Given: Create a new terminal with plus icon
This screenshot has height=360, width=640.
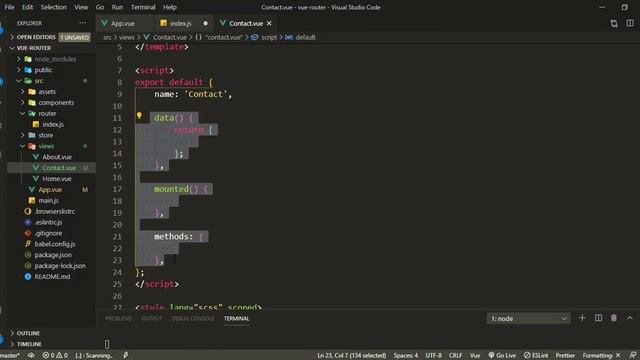Looking at the screenshot, I should (582, 318).
